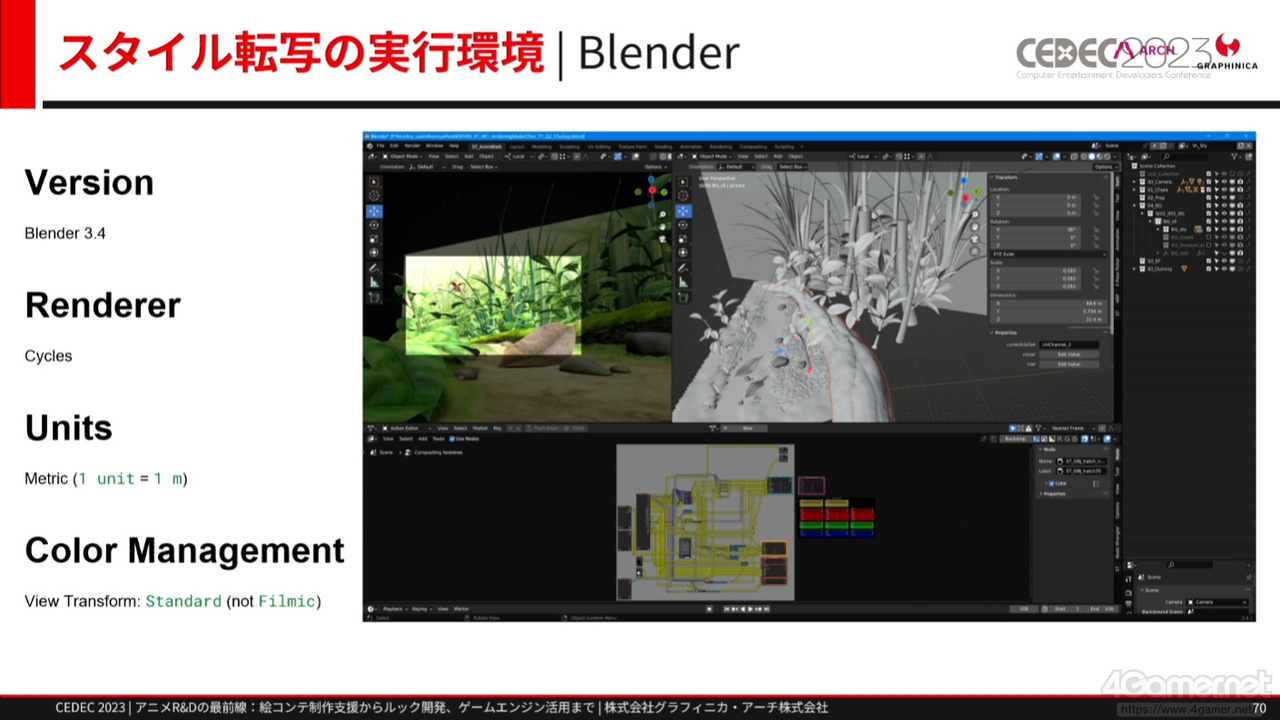Viewport: 1280px width, 720px height.
Task: Select the Transform tool in left viewport toolbar
Action: point(374,253)
